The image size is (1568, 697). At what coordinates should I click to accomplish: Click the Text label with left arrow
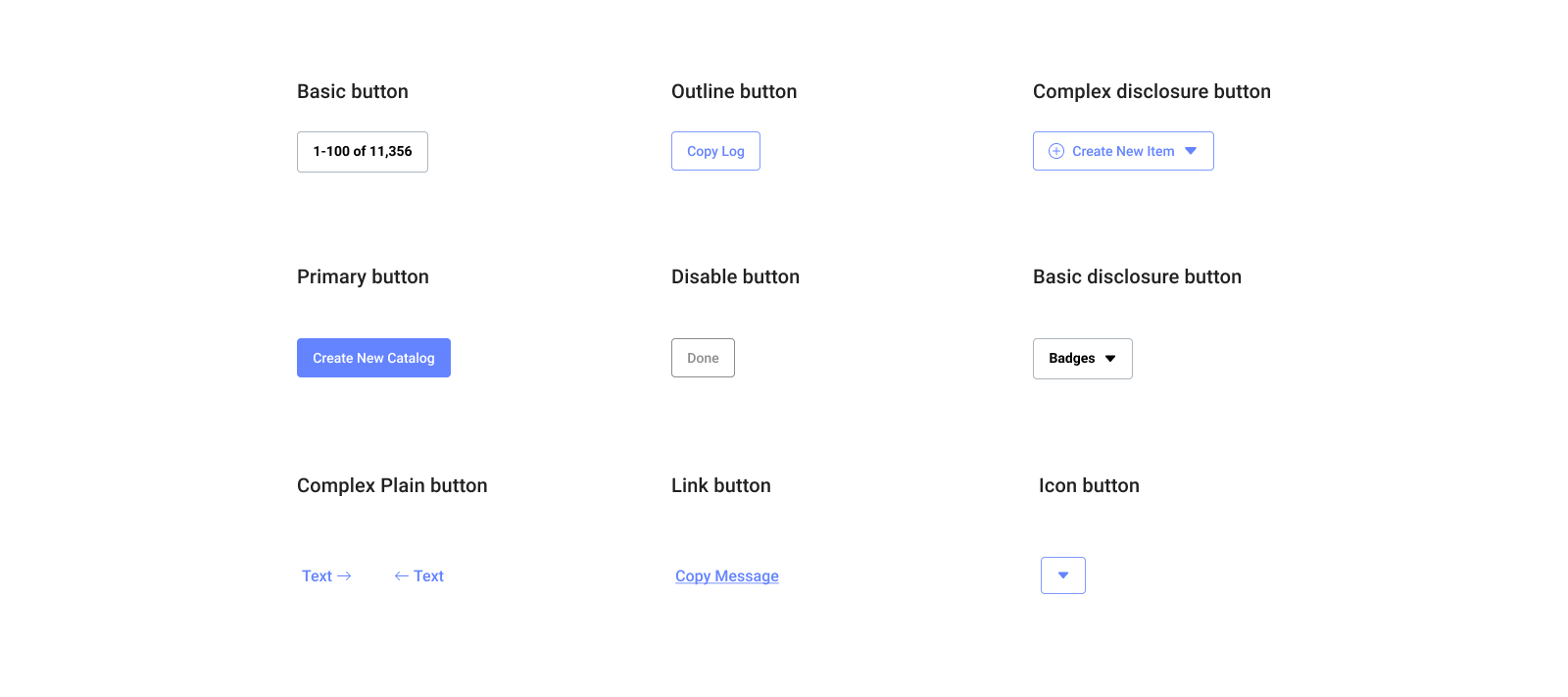pos(429,576)
